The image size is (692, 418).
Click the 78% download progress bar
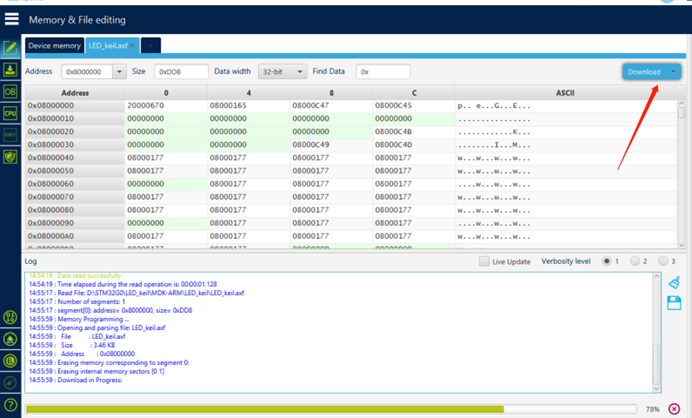(x=331, y=409)
